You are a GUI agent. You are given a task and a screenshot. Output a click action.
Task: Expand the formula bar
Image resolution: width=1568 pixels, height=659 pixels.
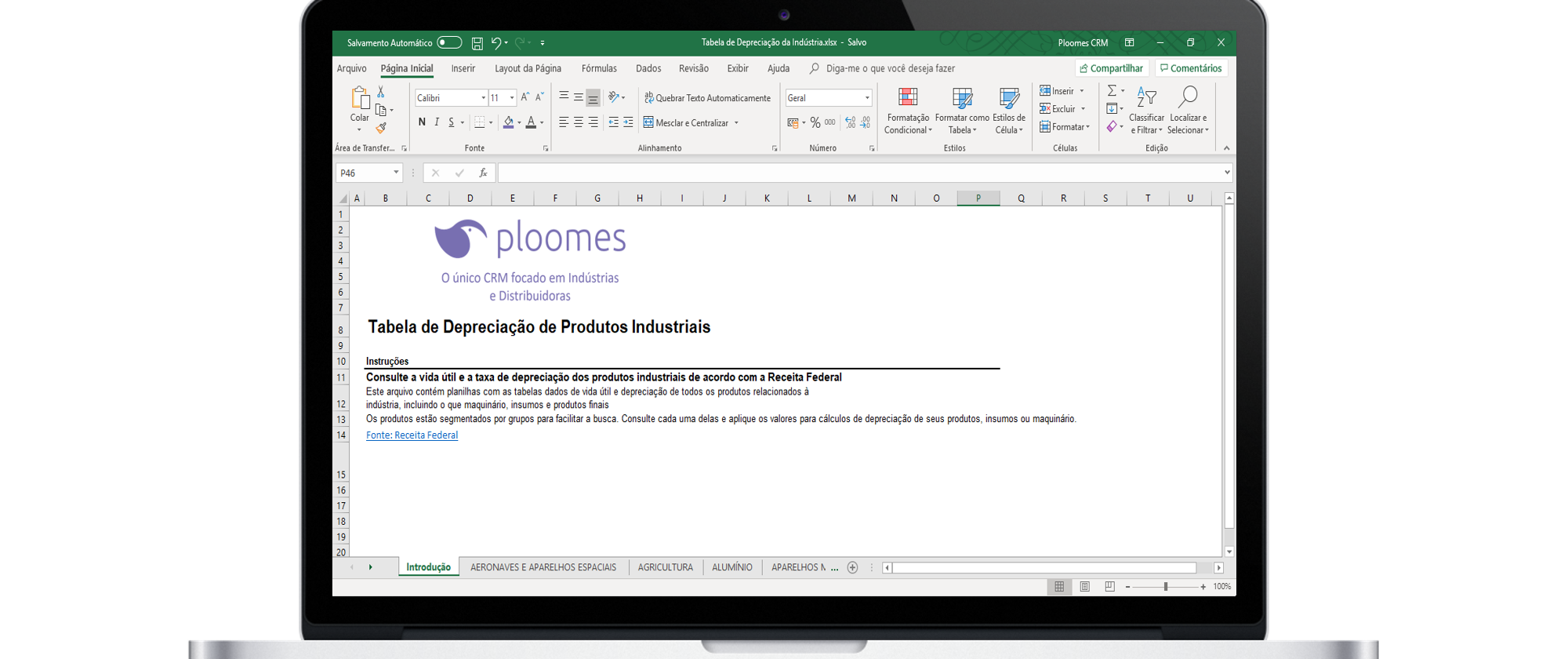click(1227, 173)
